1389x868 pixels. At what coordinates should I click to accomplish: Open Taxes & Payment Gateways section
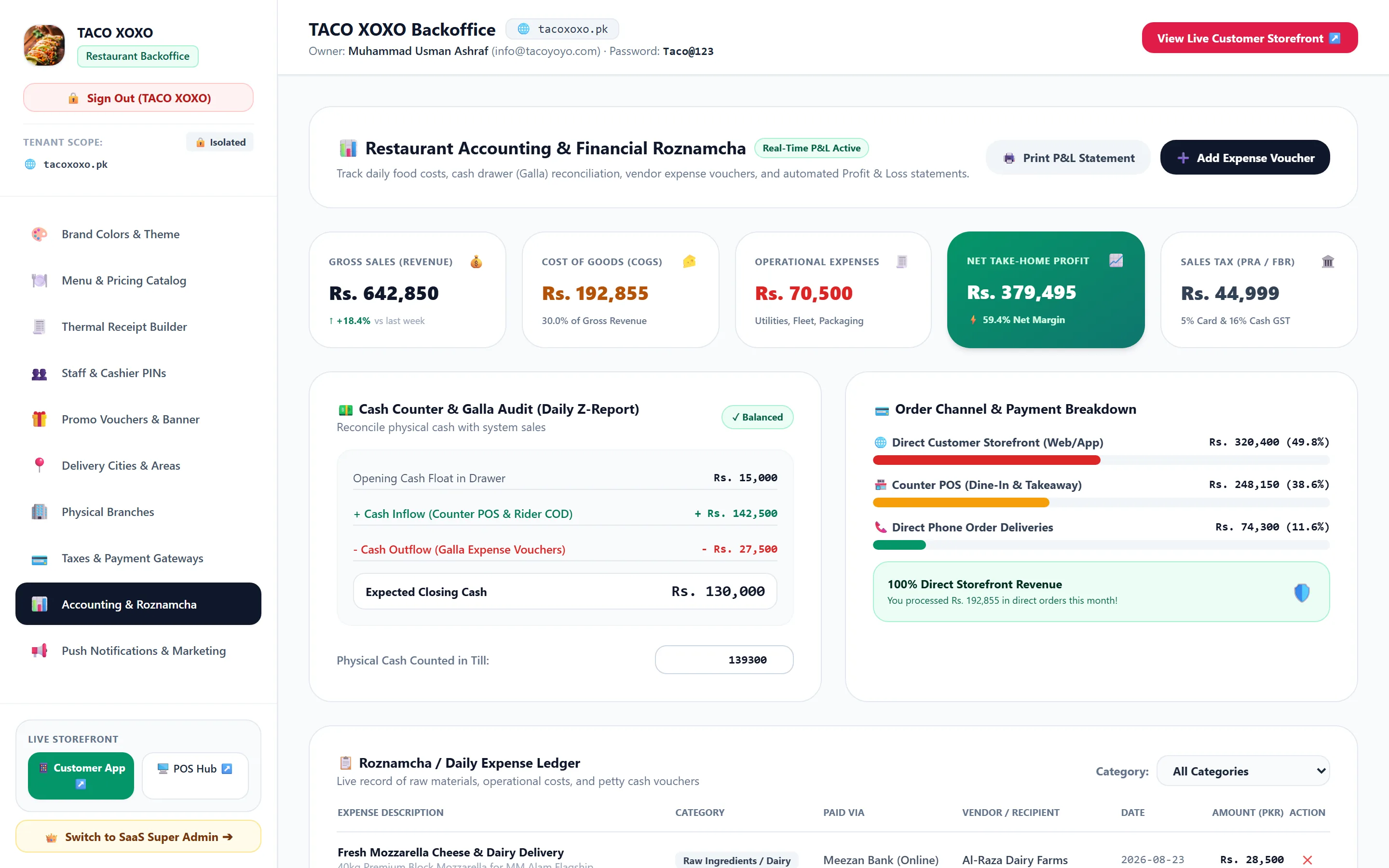(x=138, y=558)
